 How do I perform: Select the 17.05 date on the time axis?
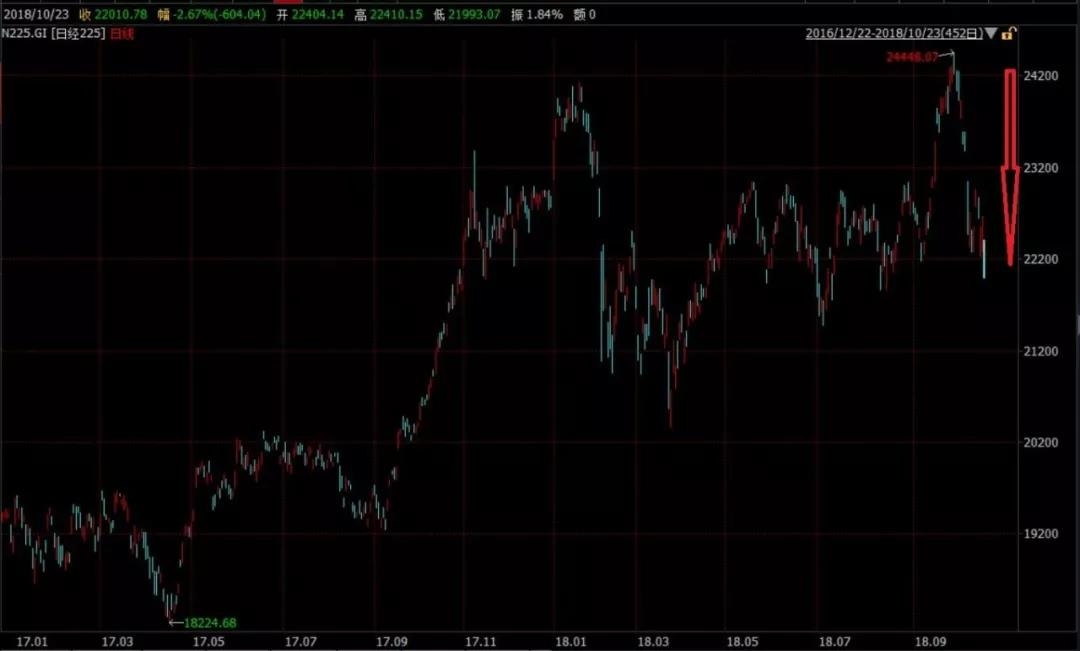point(209,641)
